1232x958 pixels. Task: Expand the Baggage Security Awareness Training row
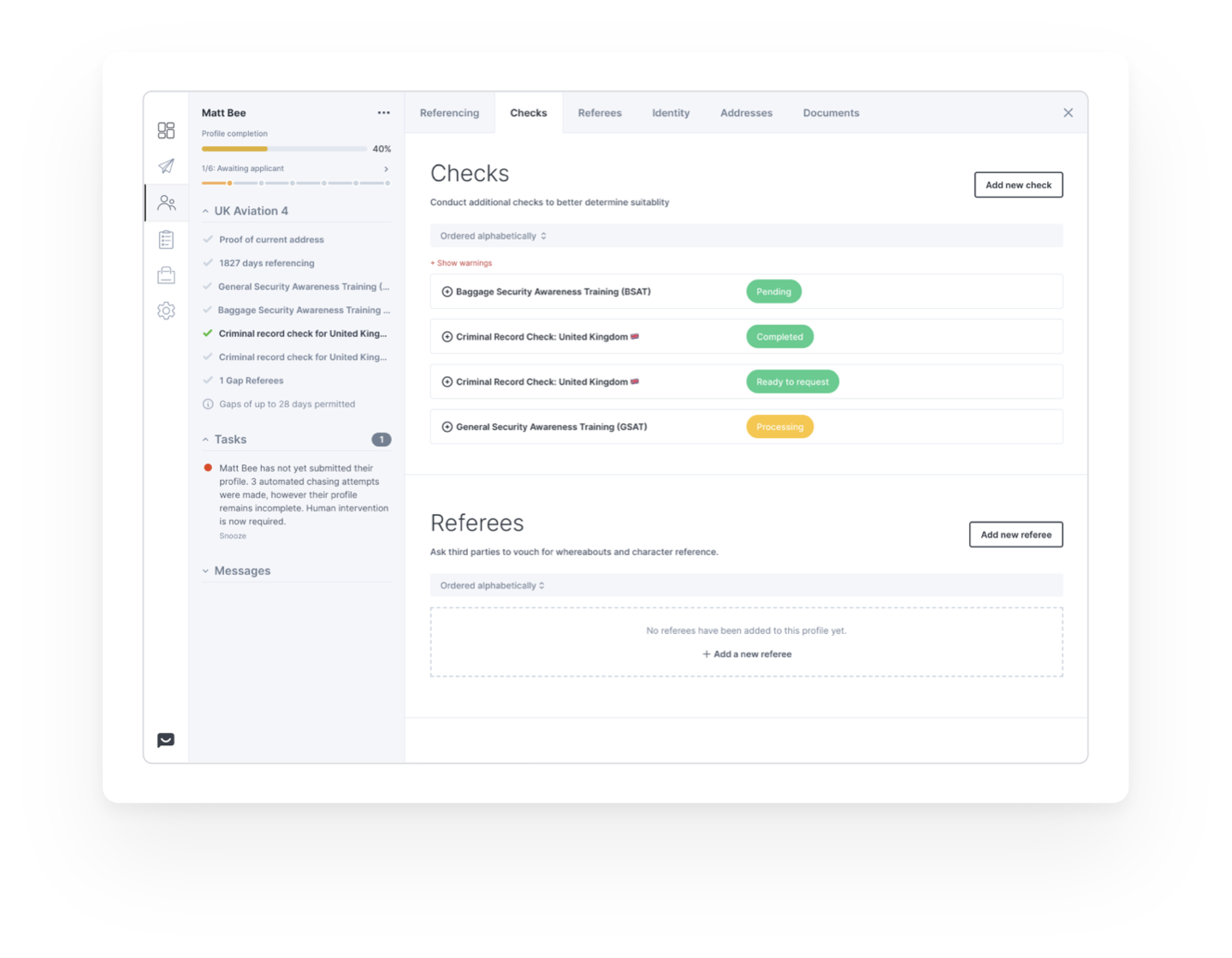pos(447,292)
